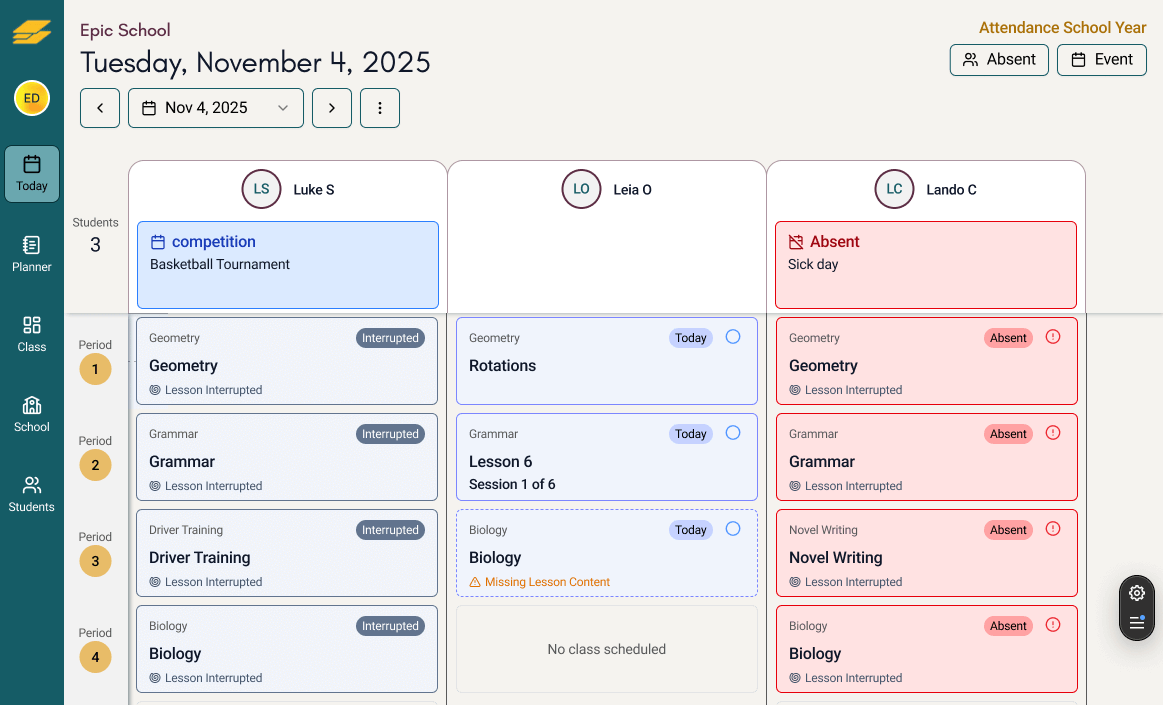Open the three-dot more options menu
The height and width of the screenshot is (705, 1163).
(x=380, y=108)
